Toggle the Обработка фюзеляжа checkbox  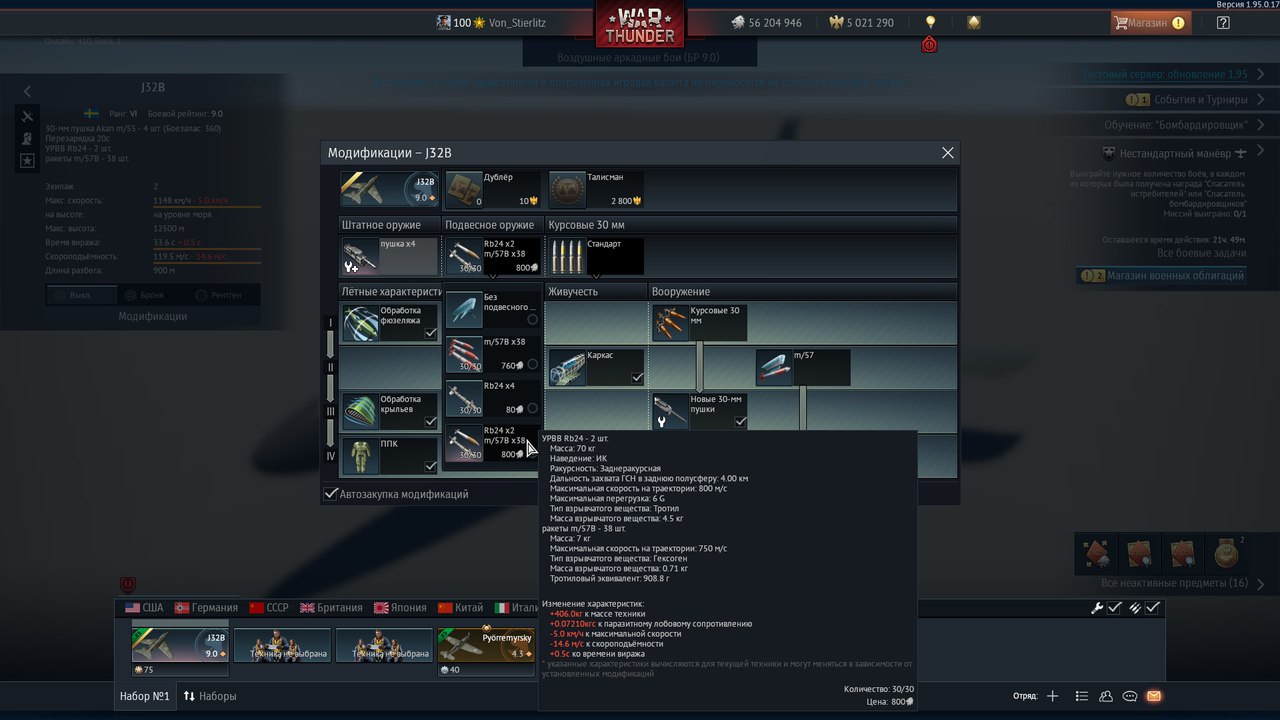431,333
